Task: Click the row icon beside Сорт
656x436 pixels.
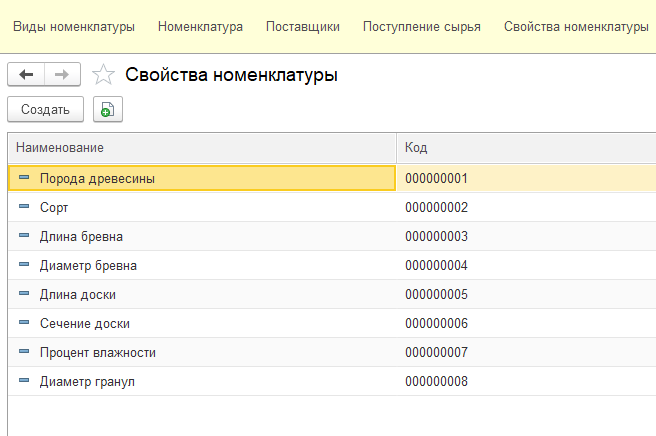Action: pyautogui.click(x=25, y=207)
